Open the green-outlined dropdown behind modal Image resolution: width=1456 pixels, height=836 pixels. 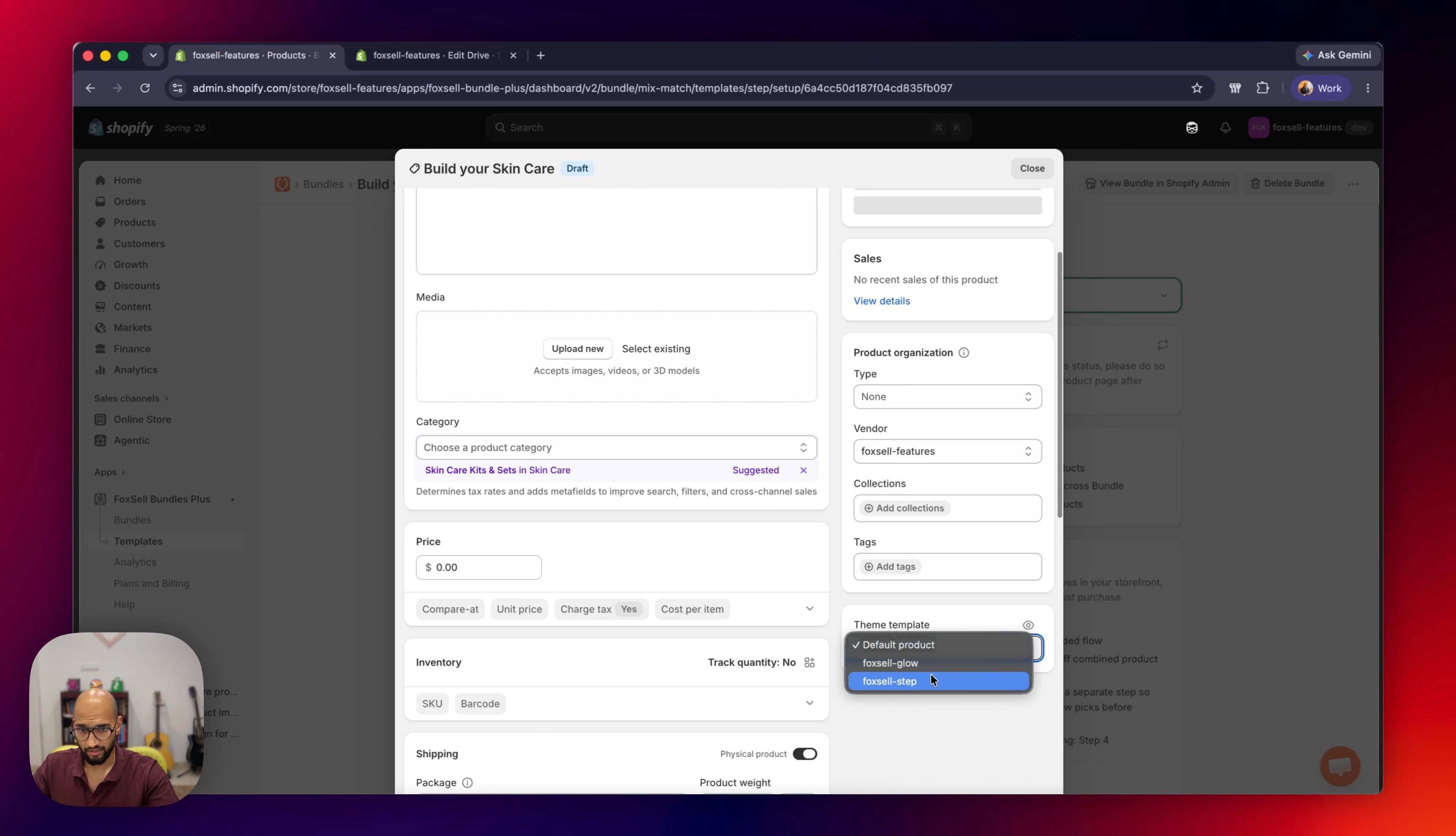click(1122, 296)
